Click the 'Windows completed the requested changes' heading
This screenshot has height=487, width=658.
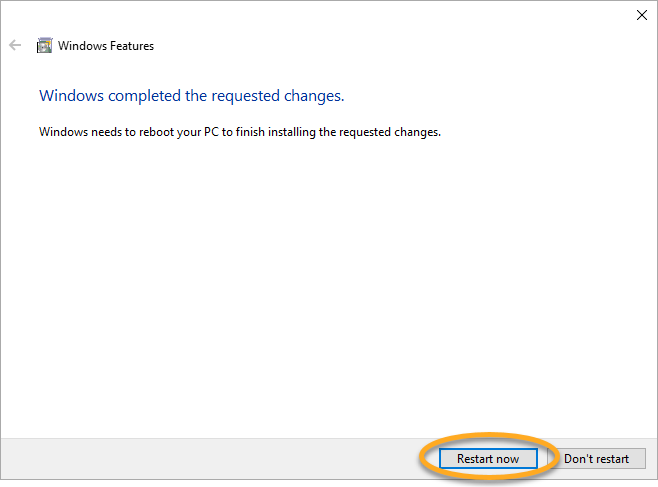pyautogui.click(x=191, y=96)
